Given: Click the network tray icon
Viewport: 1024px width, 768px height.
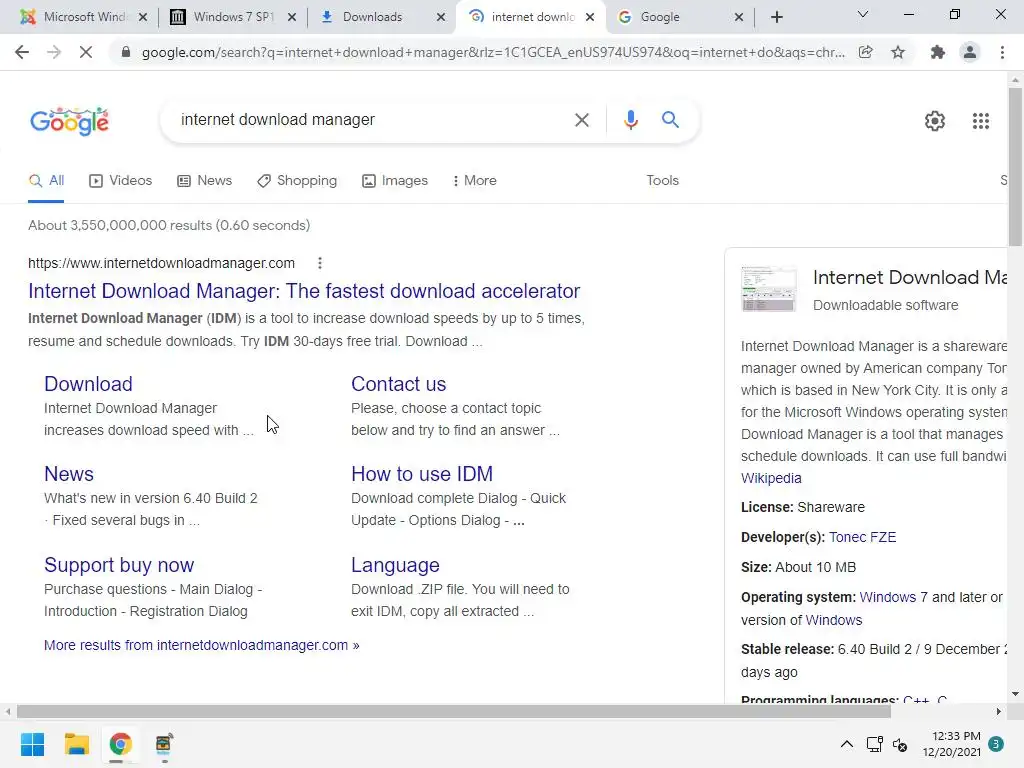Looking at the screenshot, I should [874, 744].
